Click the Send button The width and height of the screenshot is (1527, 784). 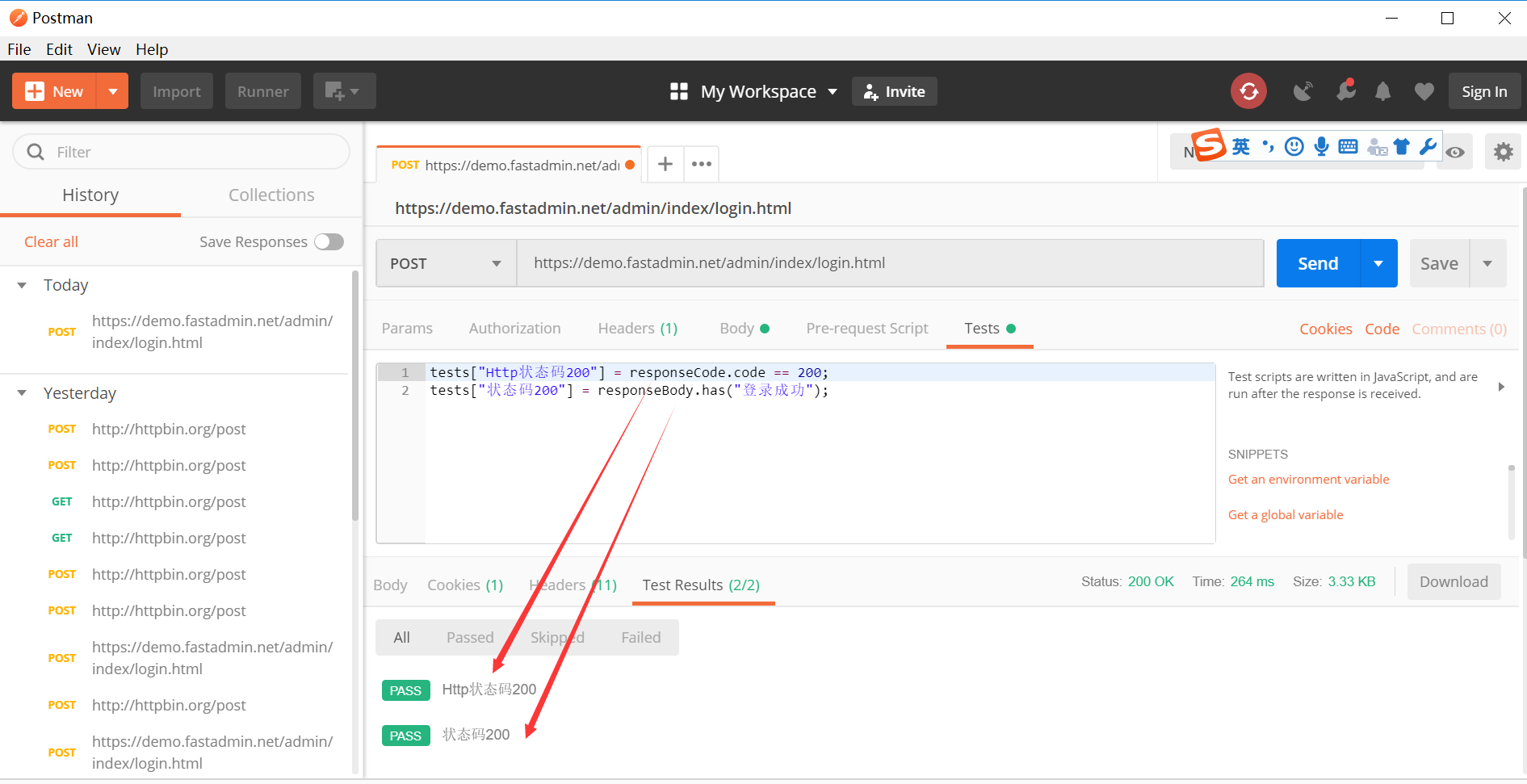[x=1318, y=263]
